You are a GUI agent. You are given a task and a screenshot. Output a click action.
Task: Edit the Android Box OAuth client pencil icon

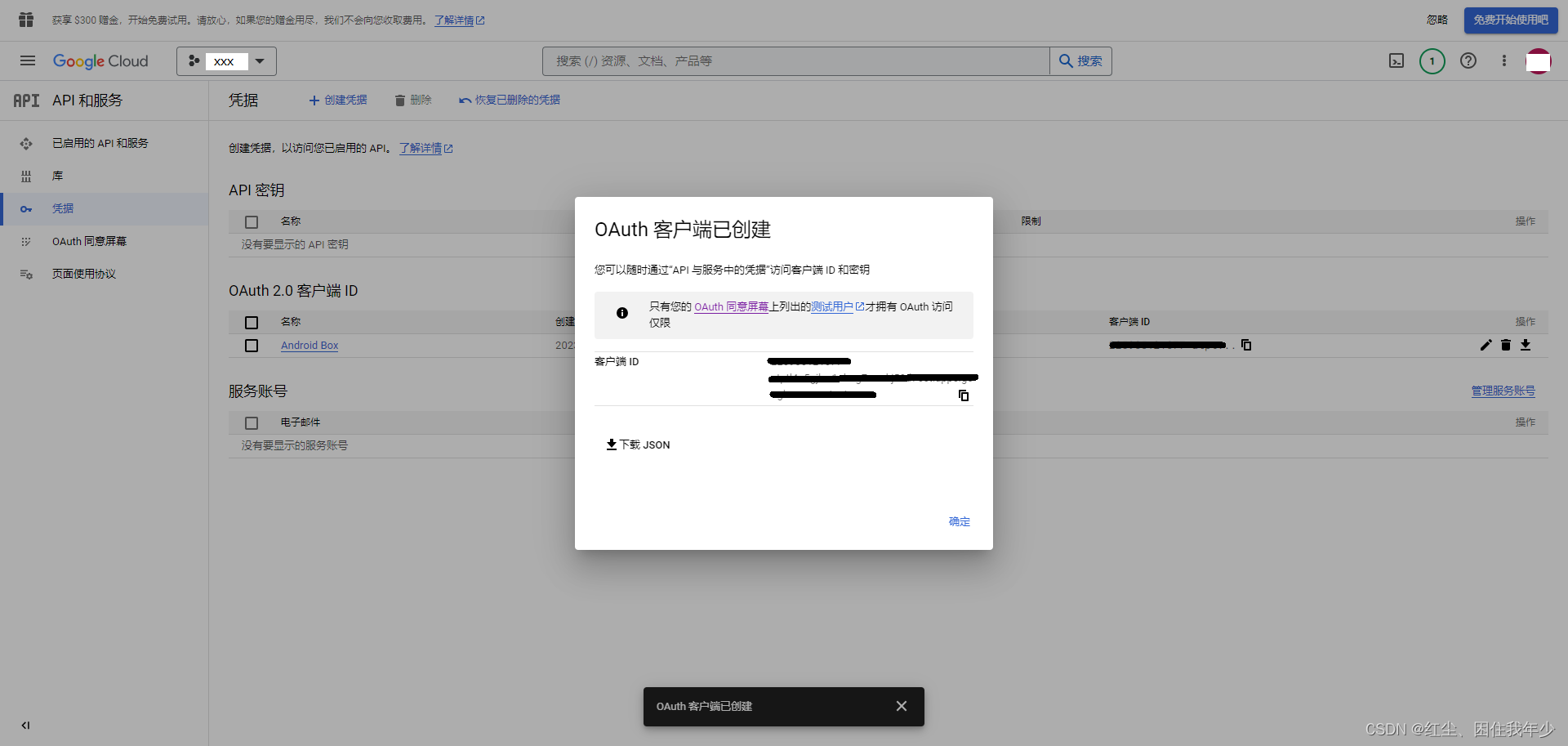click(1486, 345)
